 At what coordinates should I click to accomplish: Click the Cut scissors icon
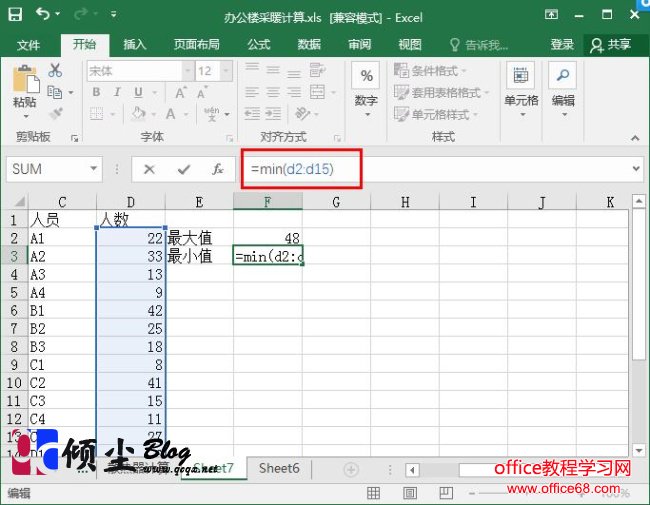pos(55,70)
